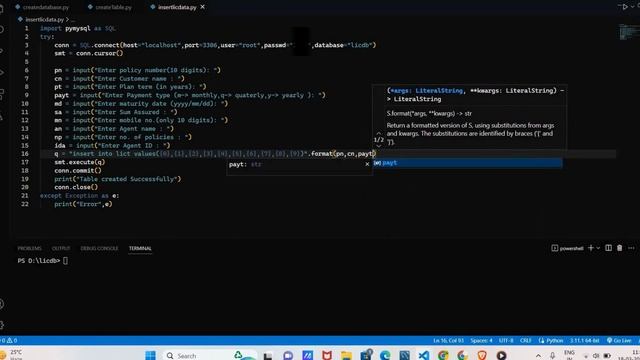Open the McAfee taskbar icon
Viewport: 640px width, 360px height.
327,355
